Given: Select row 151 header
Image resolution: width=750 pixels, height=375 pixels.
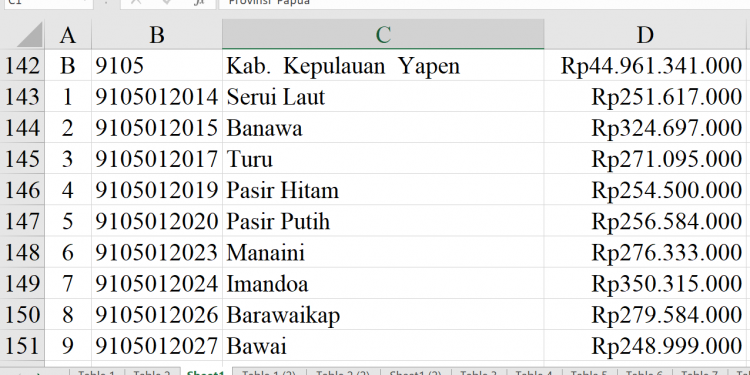Looking at the screenshot, I should pyautogui.click(x=22, y=345).
